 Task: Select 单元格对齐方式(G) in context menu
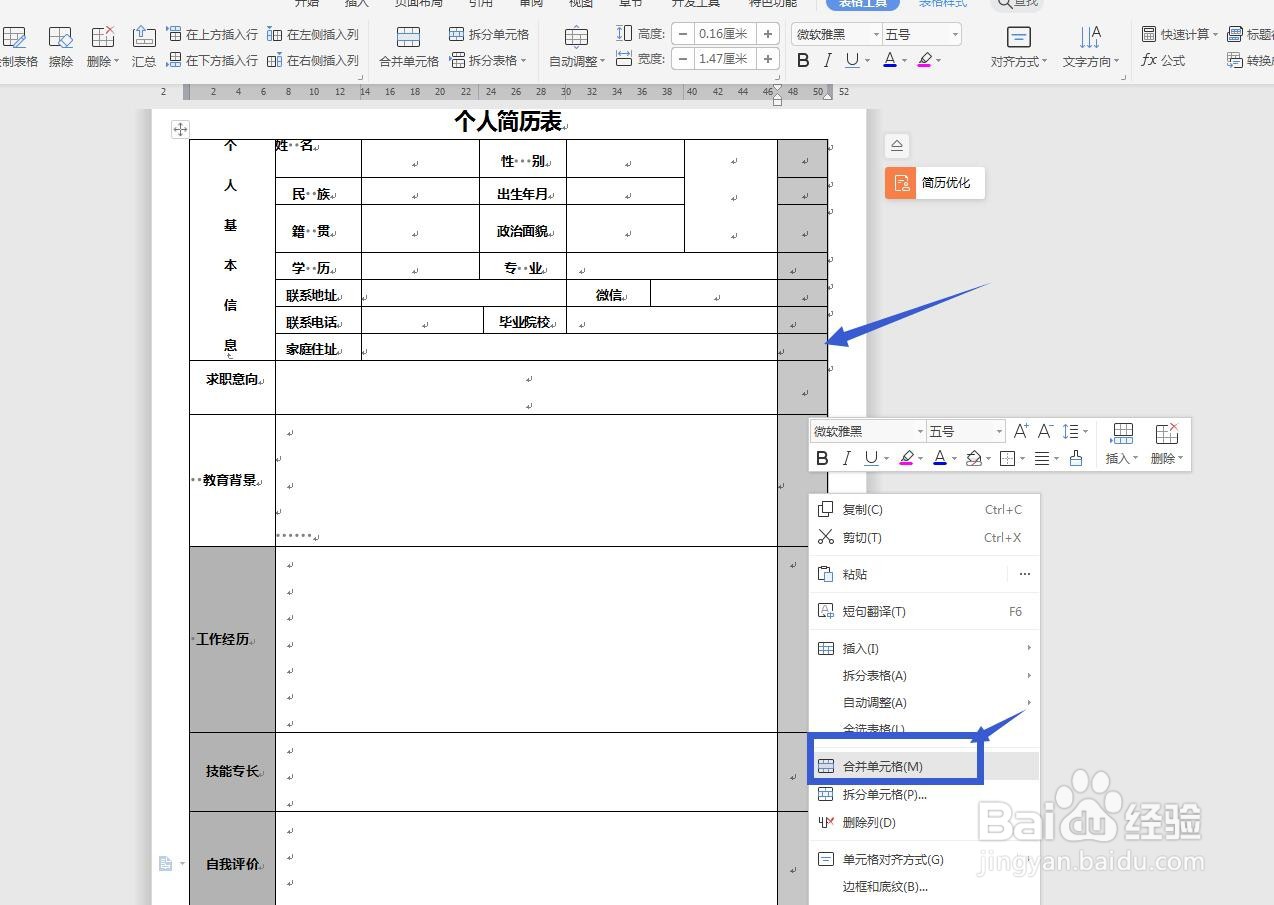(924, 859)
